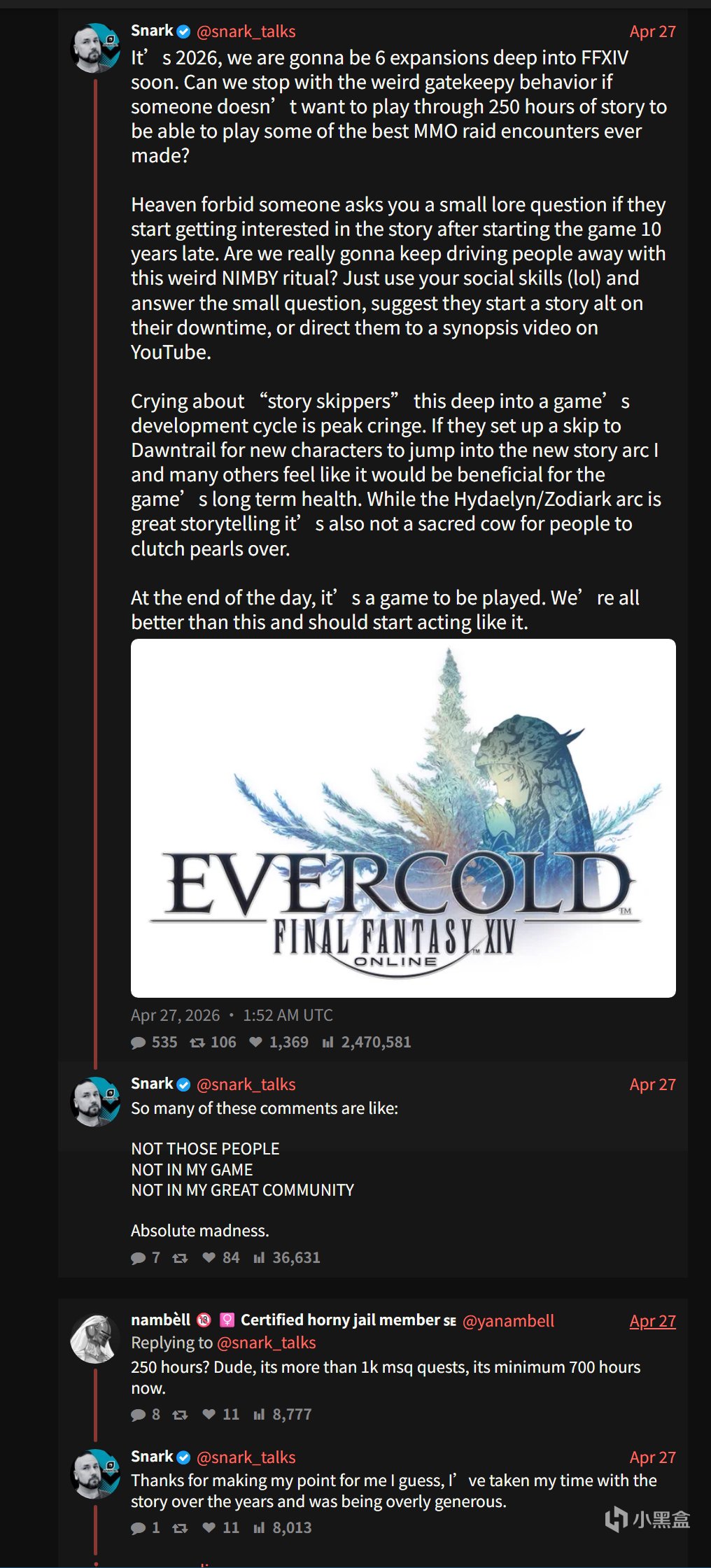Click reply icon with 7 comments
Viewport: 711px width, 1568px height.
coord(138,1258)
